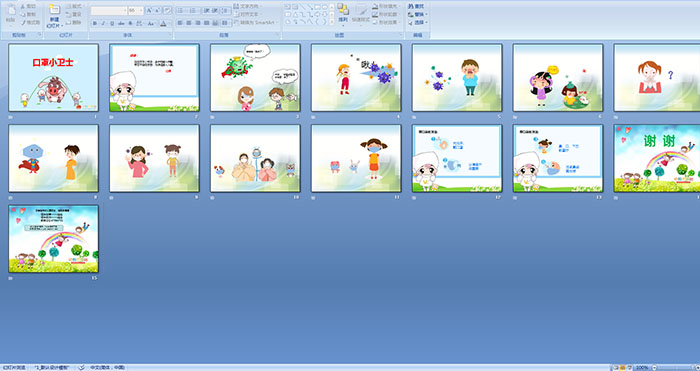The width and height of the screenshot is (700, 371).
Task: Select the 谢谢 rainbow slide thumbnail
Action: pyautogui.click(x=657, y=158)
